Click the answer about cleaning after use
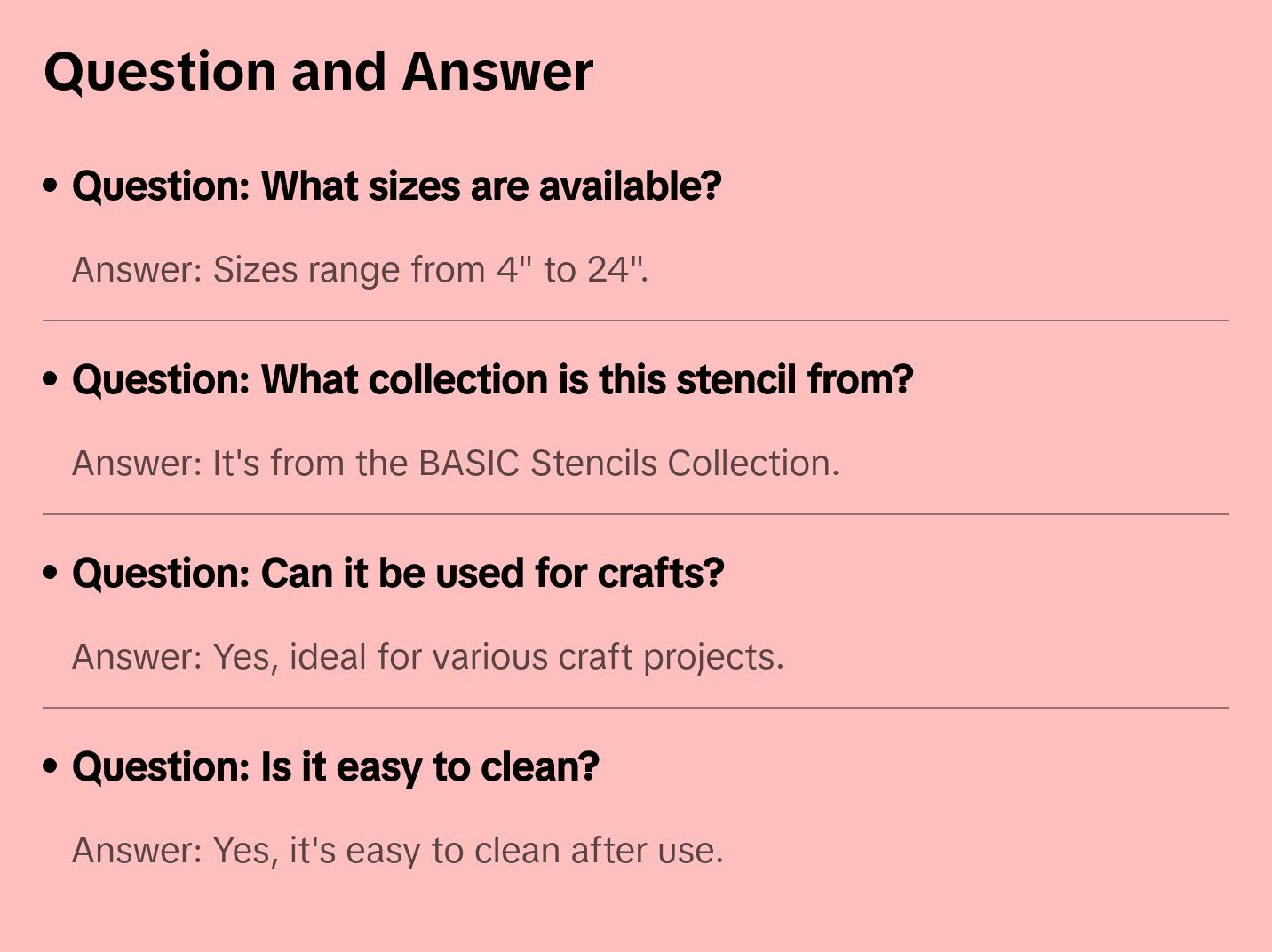Viewport: 1272px width, 952px height. pos(397,851)
